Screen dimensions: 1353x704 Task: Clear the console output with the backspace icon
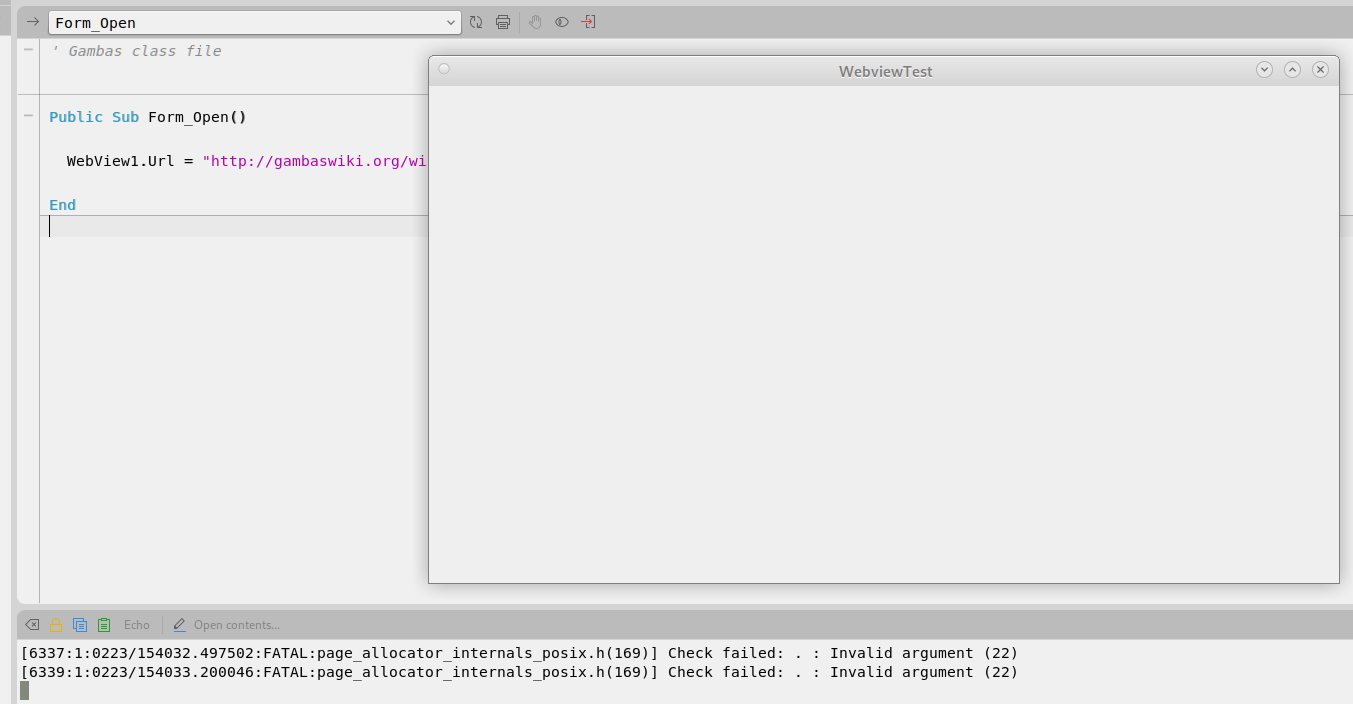tap(32, 624)
